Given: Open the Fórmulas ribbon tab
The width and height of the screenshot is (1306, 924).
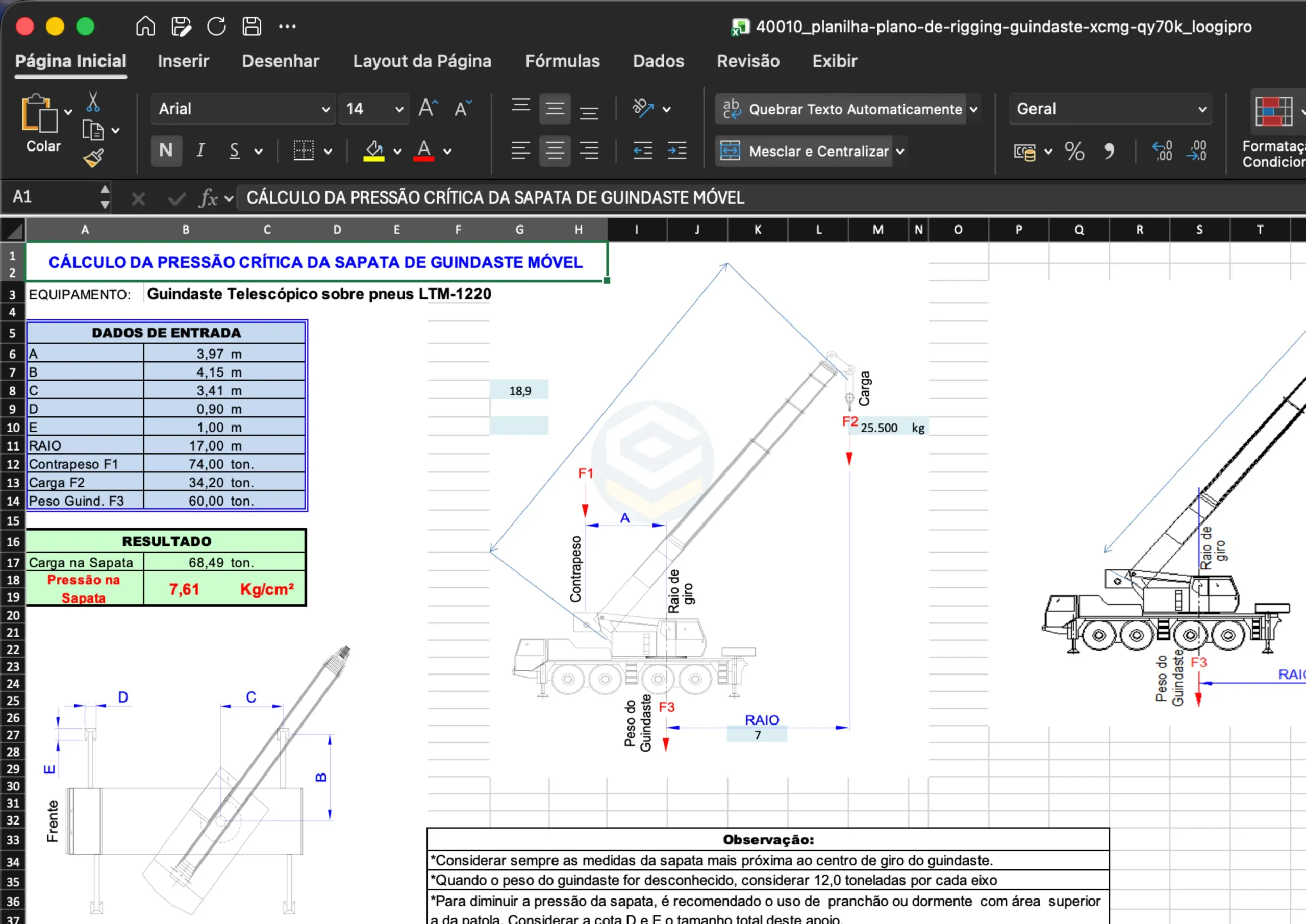Looking at the screenshot, I should 562,61.
